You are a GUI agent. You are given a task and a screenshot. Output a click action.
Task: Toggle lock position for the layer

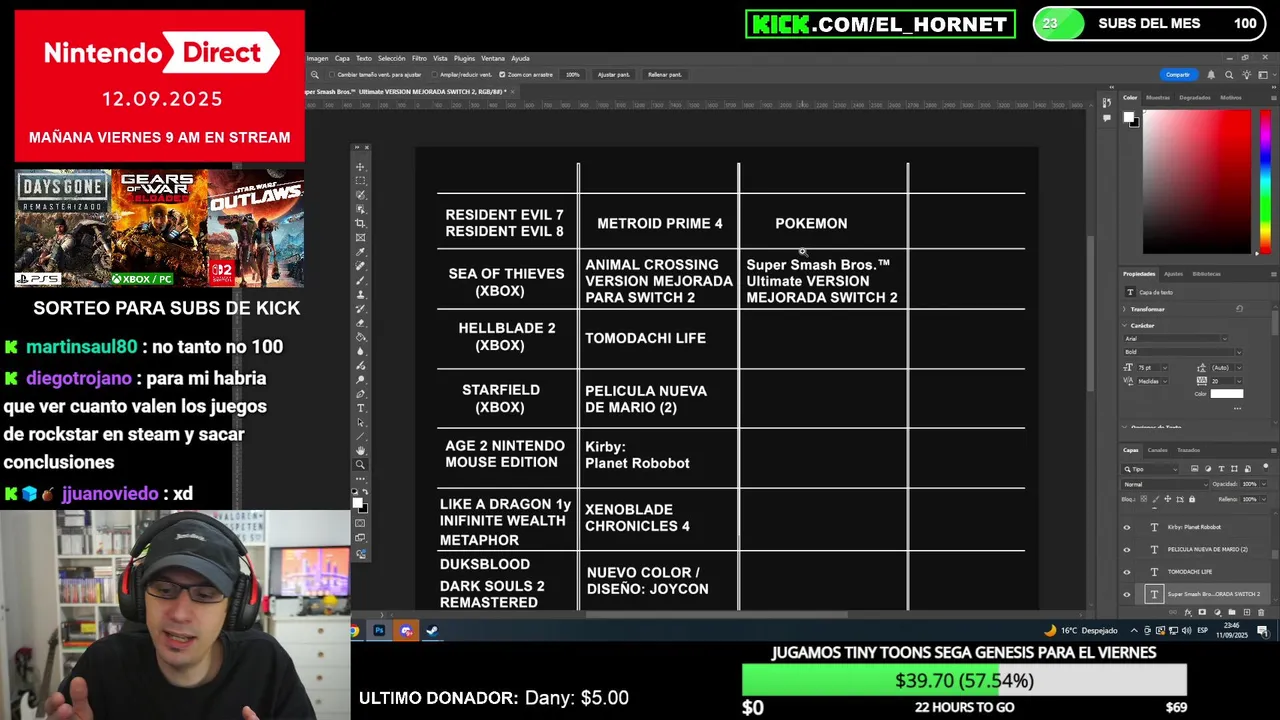point(1168,499)
